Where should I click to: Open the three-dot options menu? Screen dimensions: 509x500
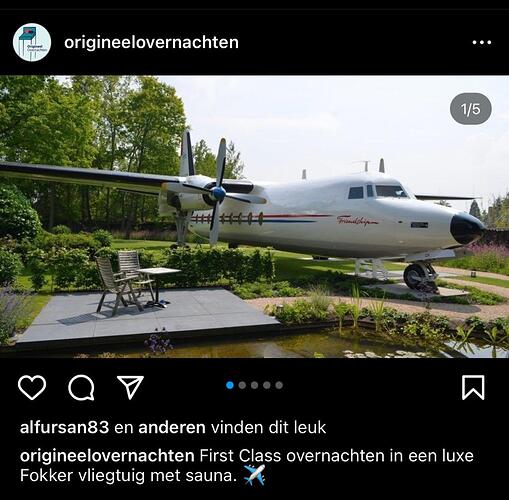pos(482,42)
